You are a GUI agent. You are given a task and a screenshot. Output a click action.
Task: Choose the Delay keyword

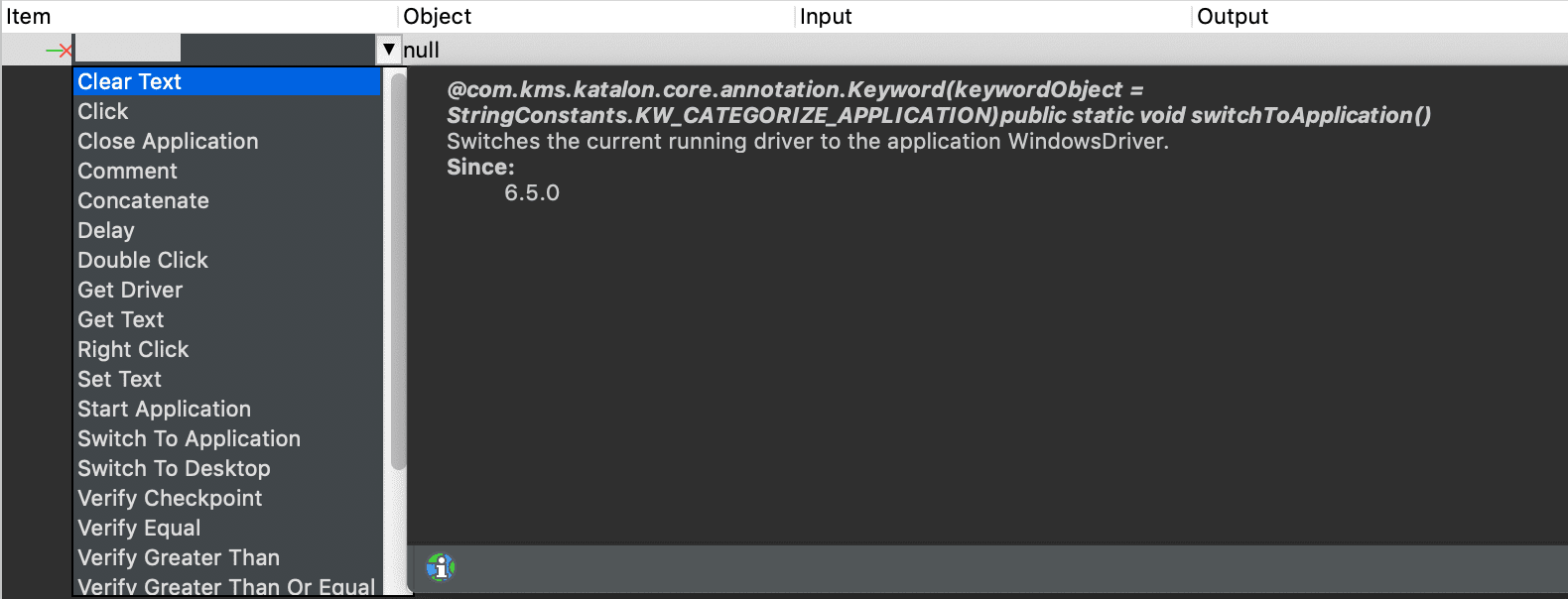105,230
